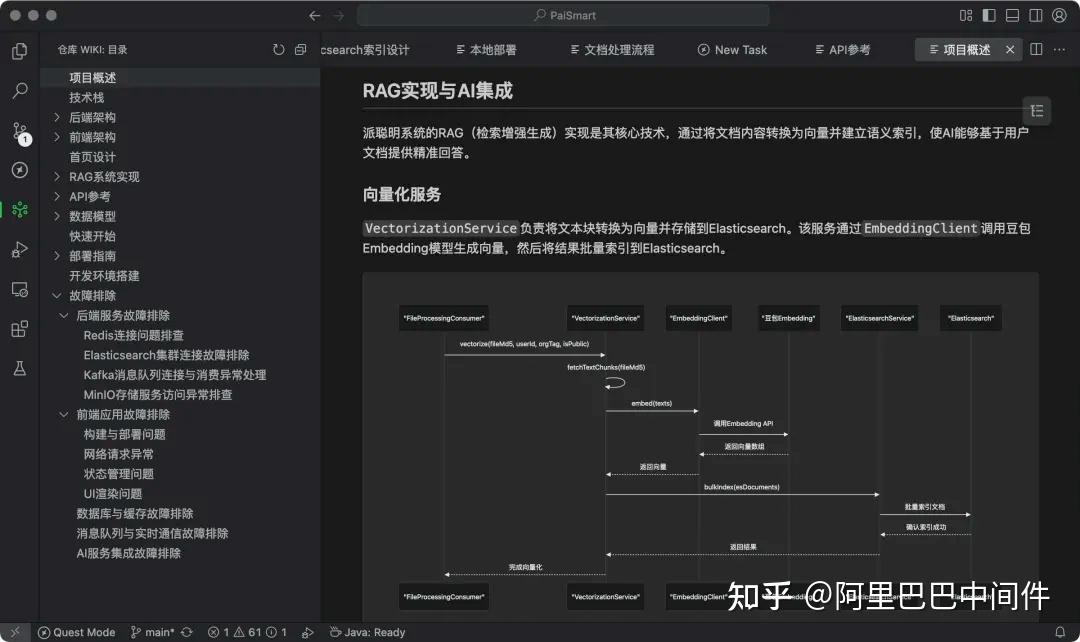This screenshot has height=642, width=1080.
Task: Click the back navigation arrow in the title bar
Action: pos(314,15)
